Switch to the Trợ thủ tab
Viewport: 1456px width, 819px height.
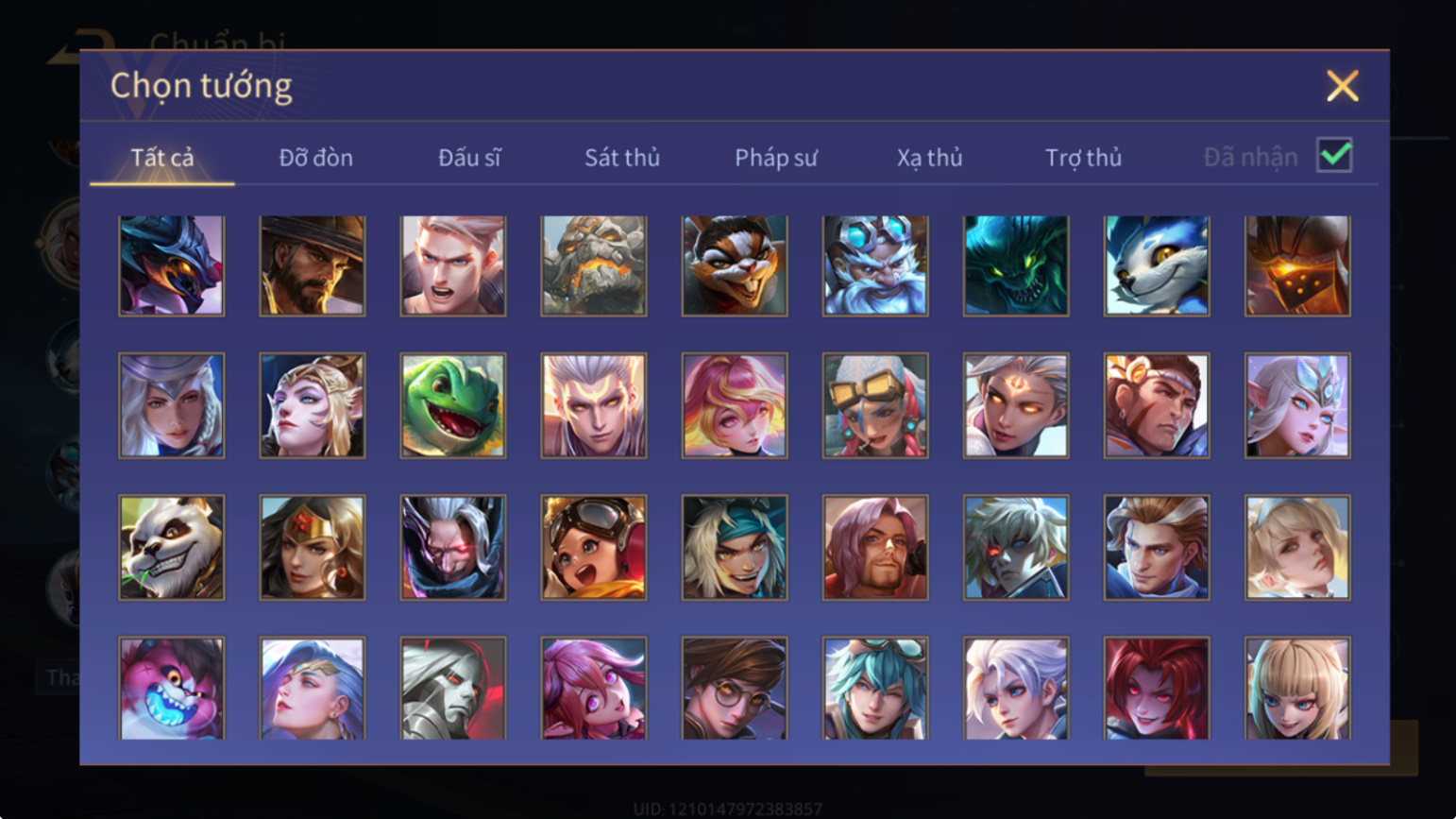click(1083, 158)
